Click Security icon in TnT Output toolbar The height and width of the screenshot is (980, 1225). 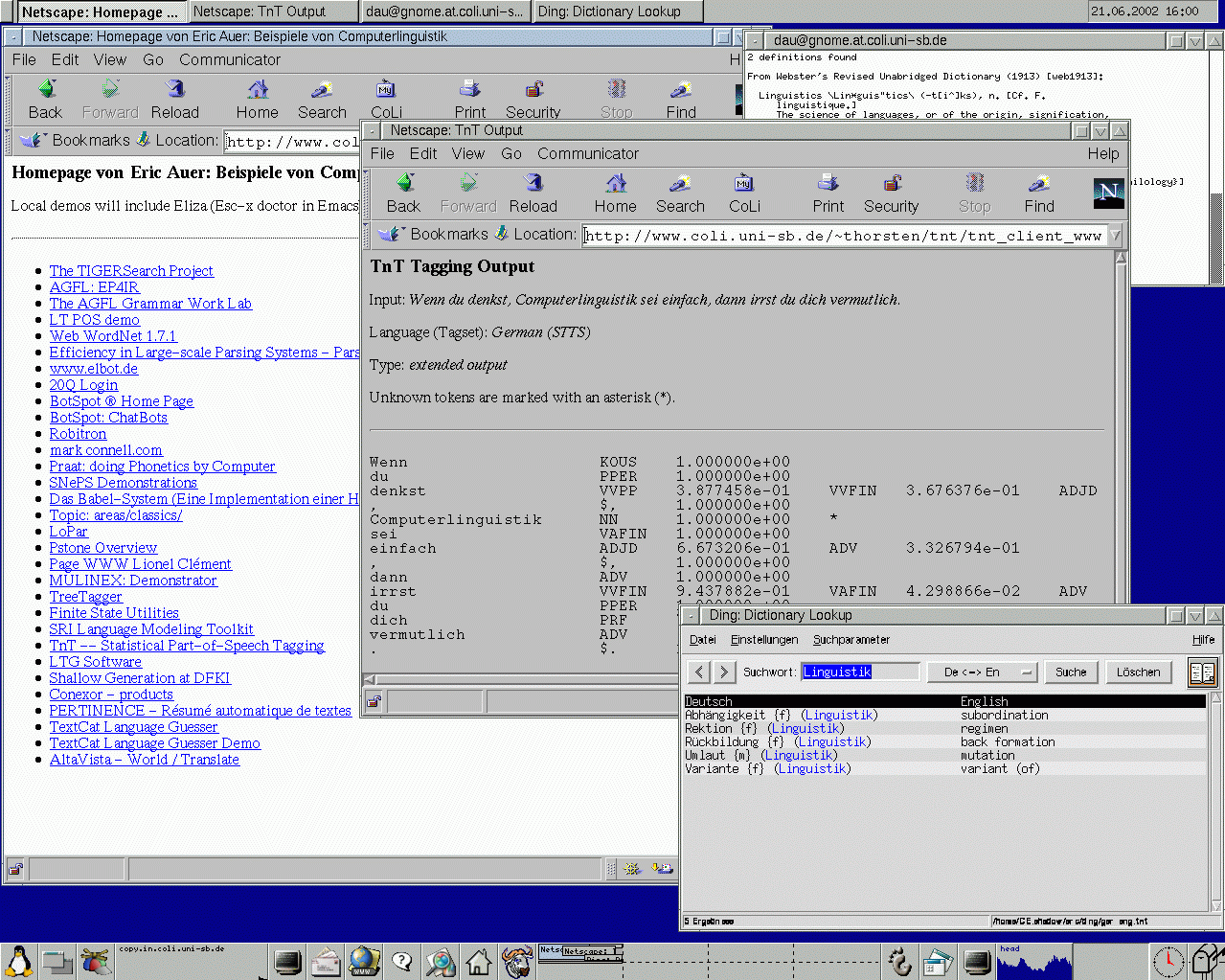click(x=892, y=182)
